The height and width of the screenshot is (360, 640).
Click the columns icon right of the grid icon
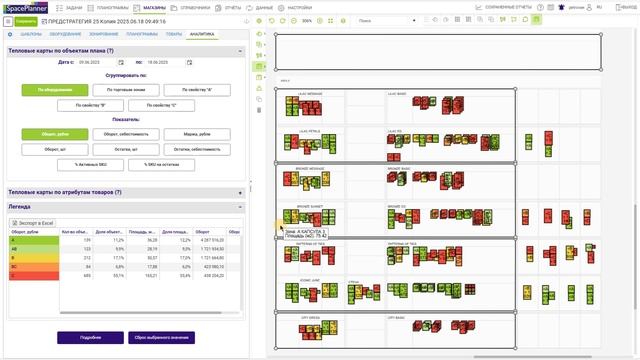pos(469,20)
